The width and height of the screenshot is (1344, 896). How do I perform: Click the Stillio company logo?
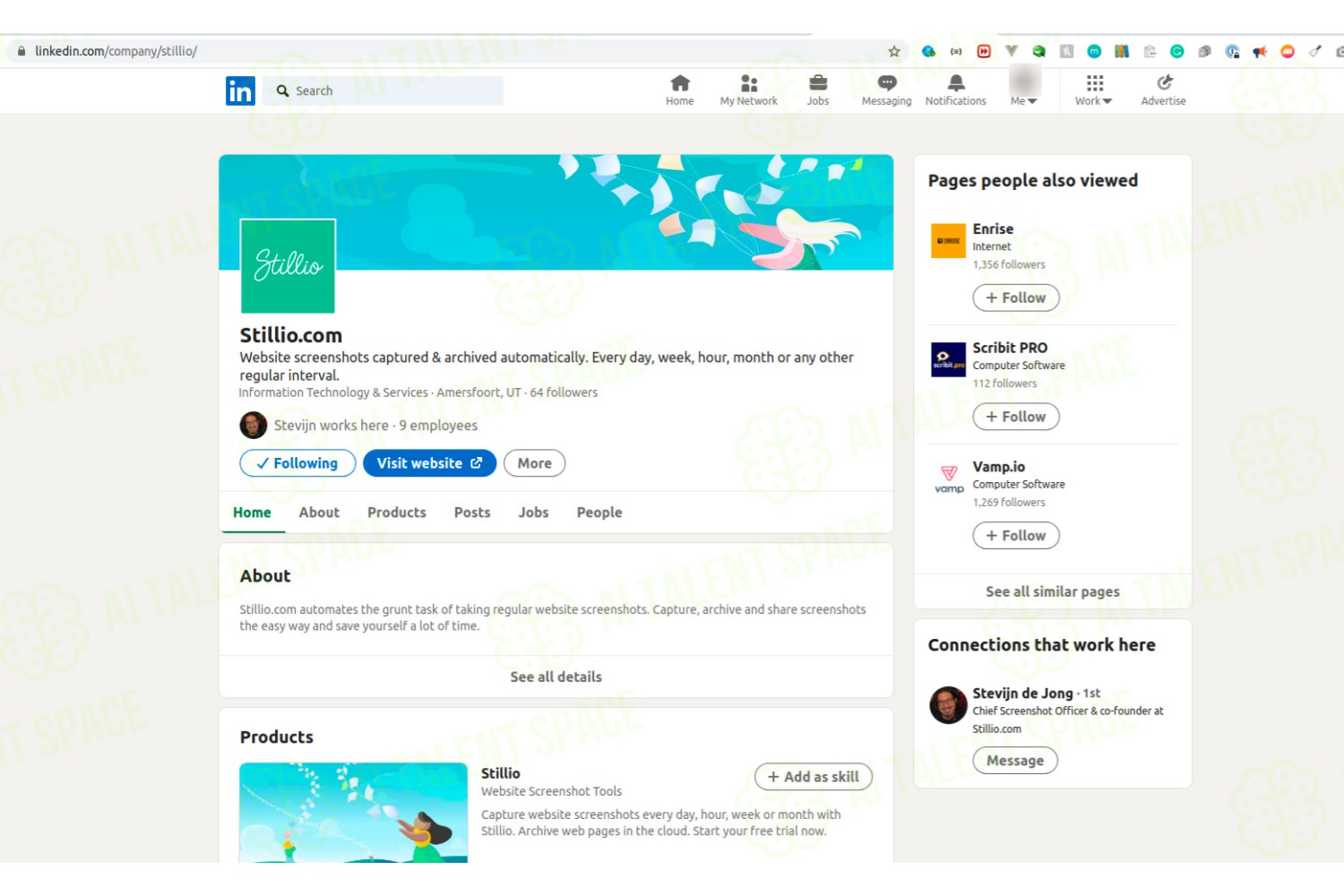click(x=288, y=266)
